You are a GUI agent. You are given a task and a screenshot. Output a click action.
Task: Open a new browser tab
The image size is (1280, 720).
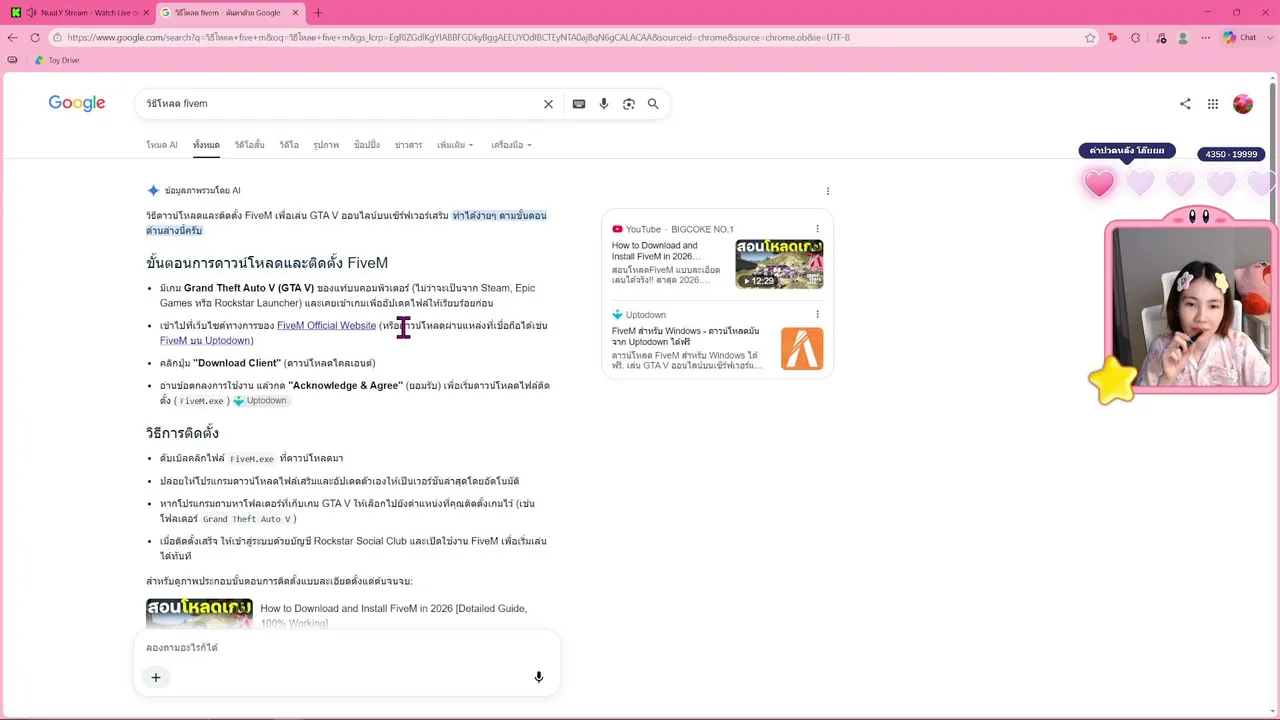(318, 13)
